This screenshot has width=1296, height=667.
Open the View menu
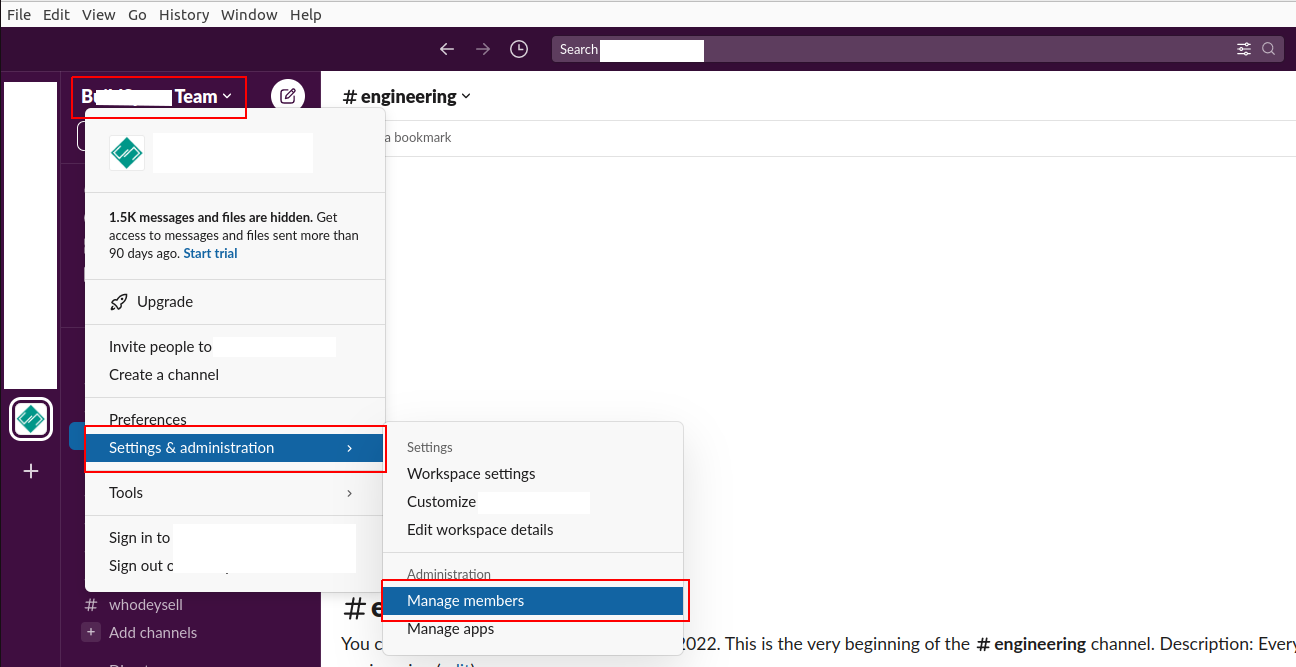pos(99,15)
